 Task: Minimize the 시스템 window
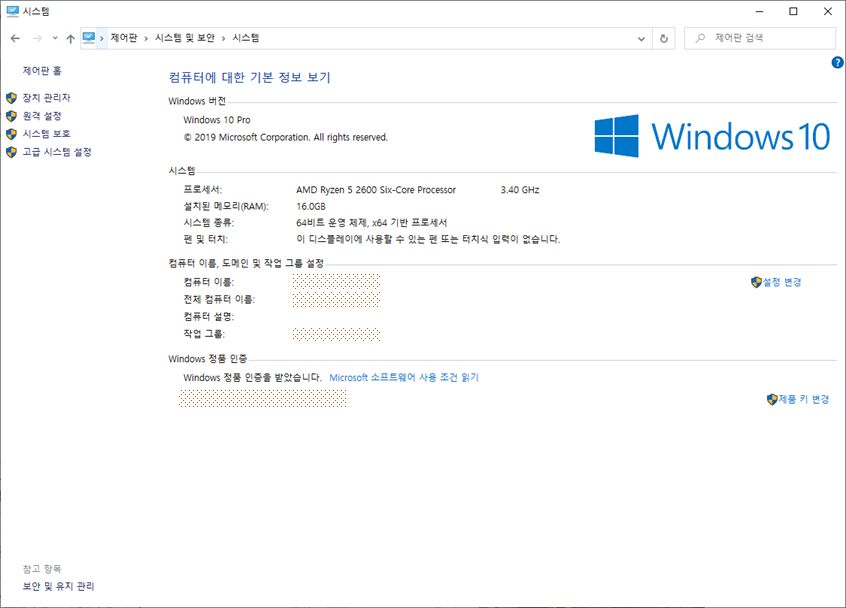(x=759, y=11)
